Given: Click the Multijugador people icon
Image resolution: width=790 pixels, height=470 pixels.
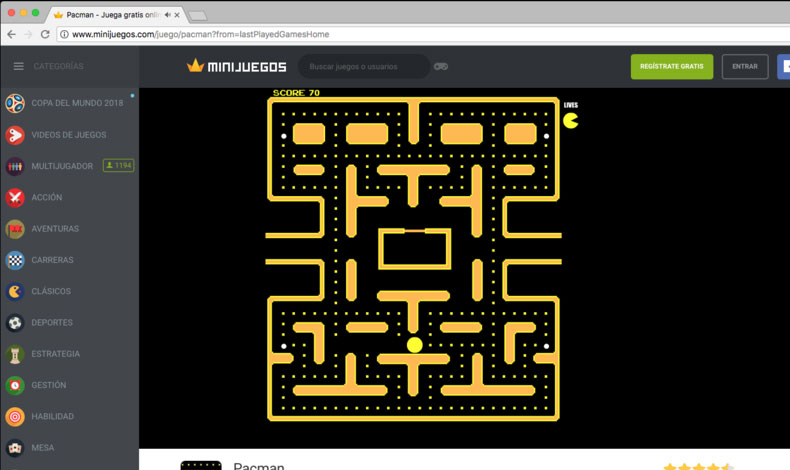Looking at the screenshot, I should 15,166.
